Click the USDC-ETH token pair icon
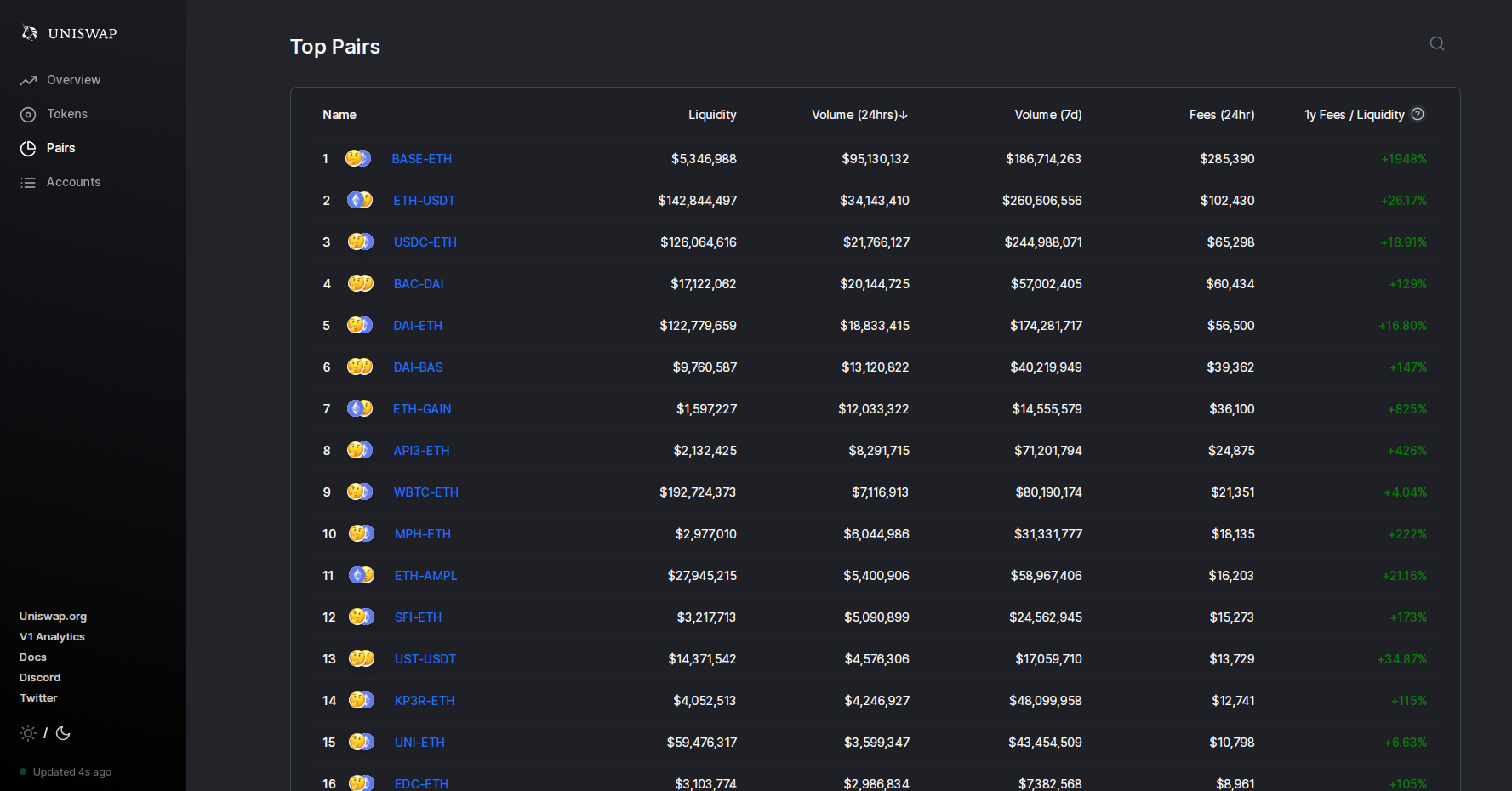Image resolution: width=1512 pixels, height=791 pixels. pyautogui.click(x=361, y=242)
